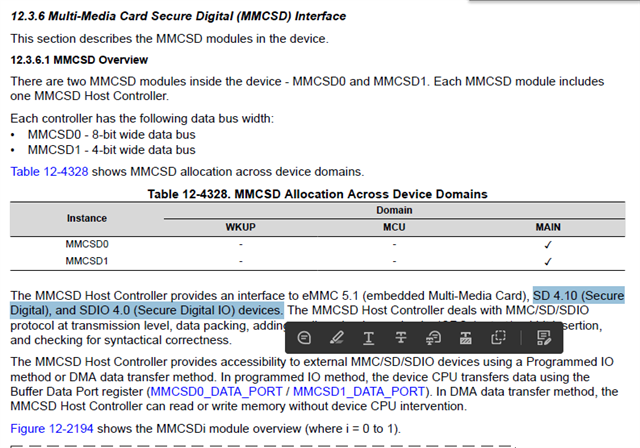The width and height of the screenshot is (640, 448).
Task: Click text 'Each controller has the following data bus width'
Action: 142,118
